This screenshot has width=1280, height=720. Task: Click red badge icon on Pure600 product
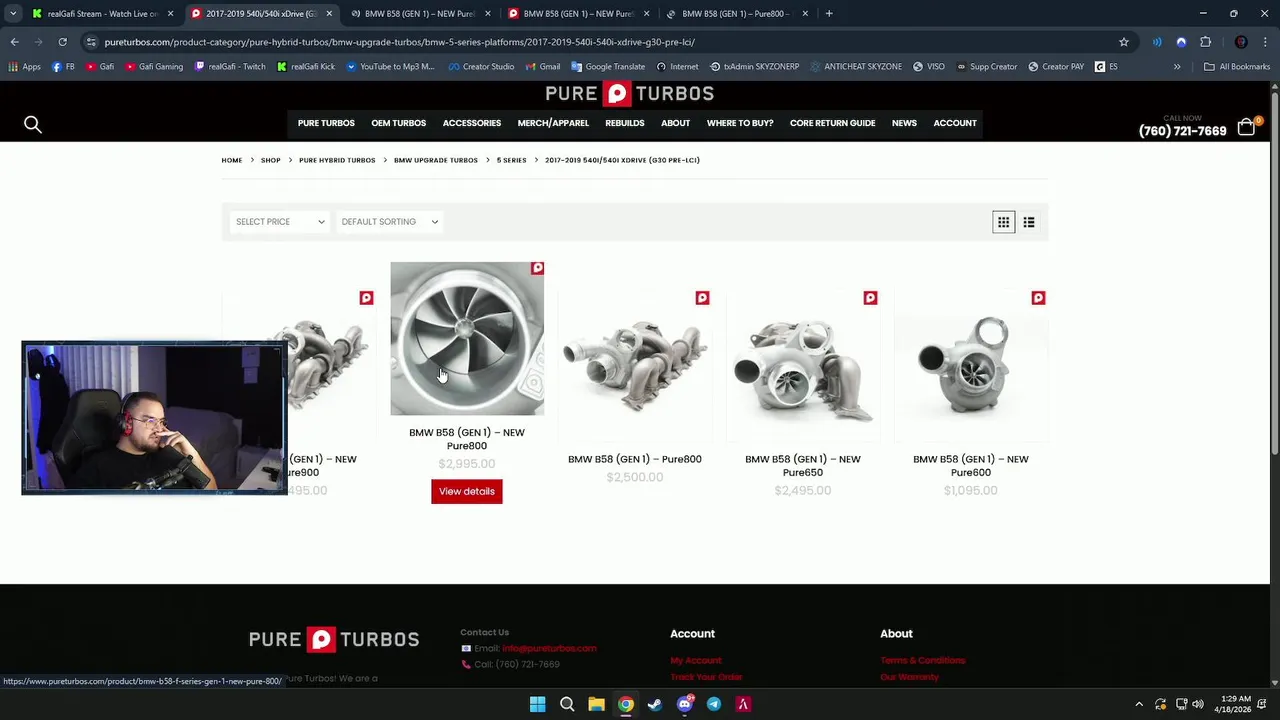tap(1038, 298)
